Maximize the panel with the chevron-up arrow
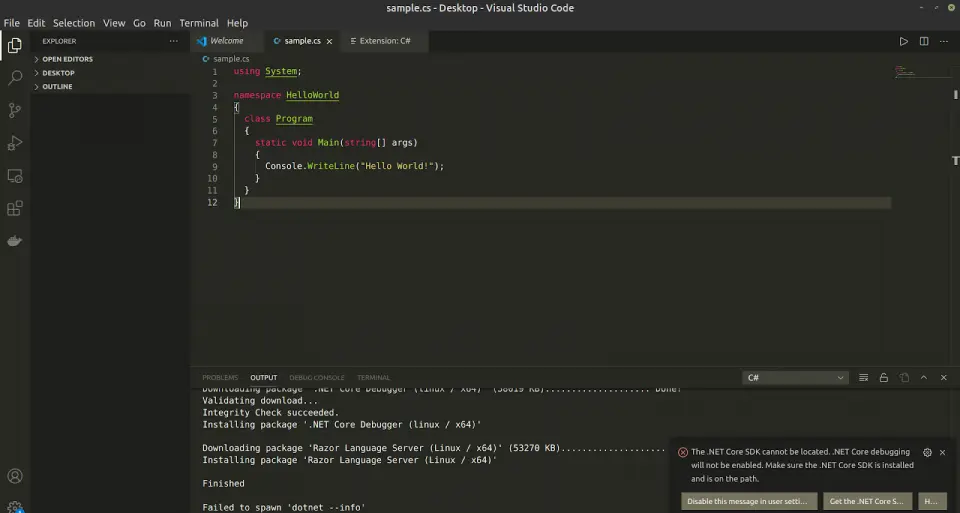960x513 pixels. coord(923,378)
